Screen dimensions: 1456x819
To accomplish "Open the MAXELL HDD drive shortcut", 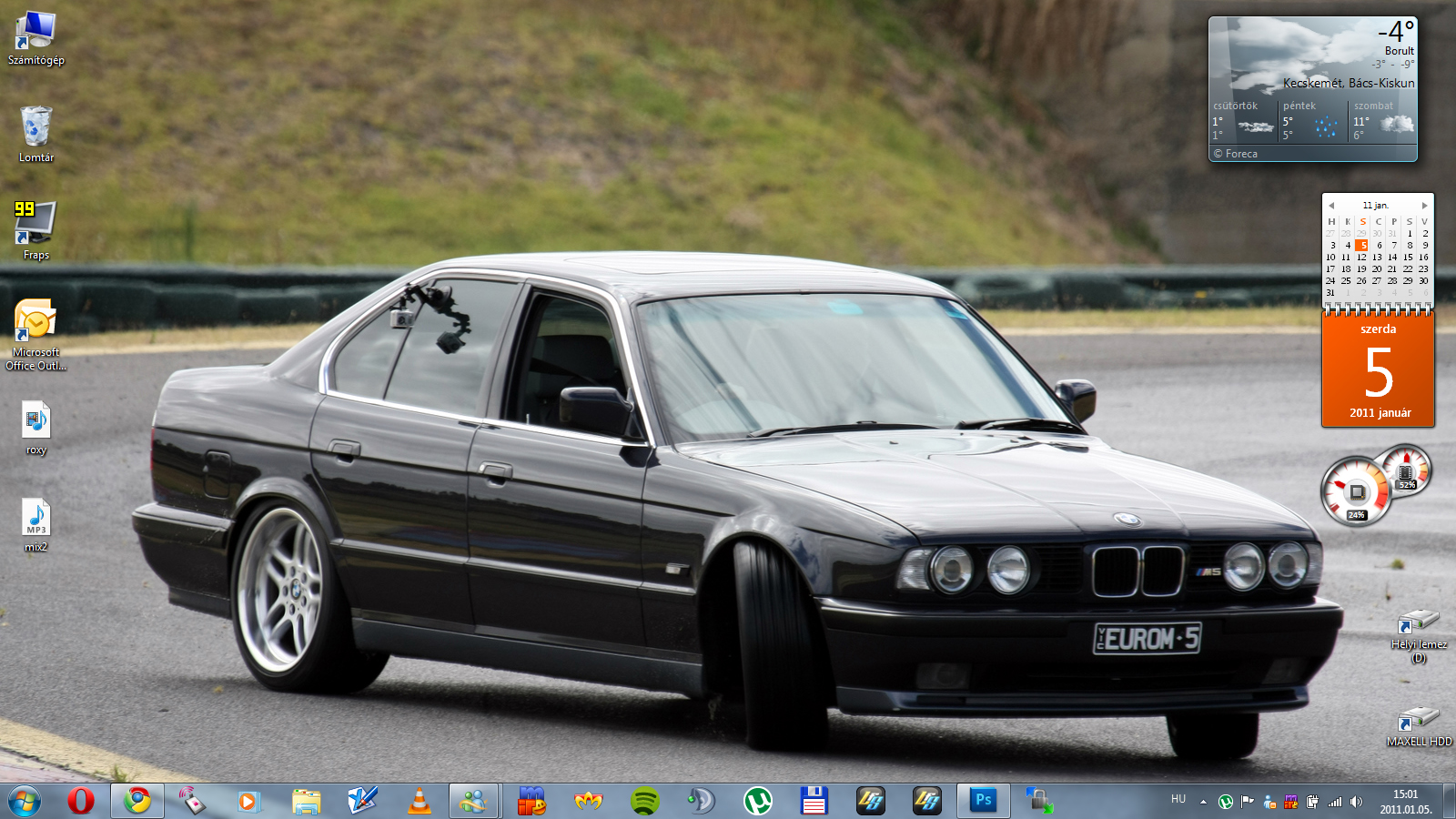I will (x=1418, y=727).
